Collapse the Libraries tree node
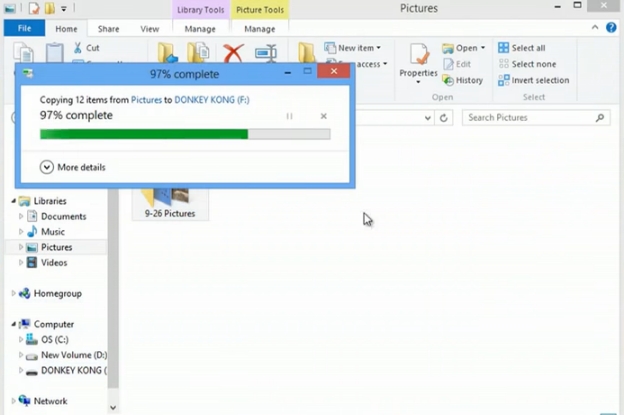This screenshot has height=415, width=624. (x=14, y=201)
